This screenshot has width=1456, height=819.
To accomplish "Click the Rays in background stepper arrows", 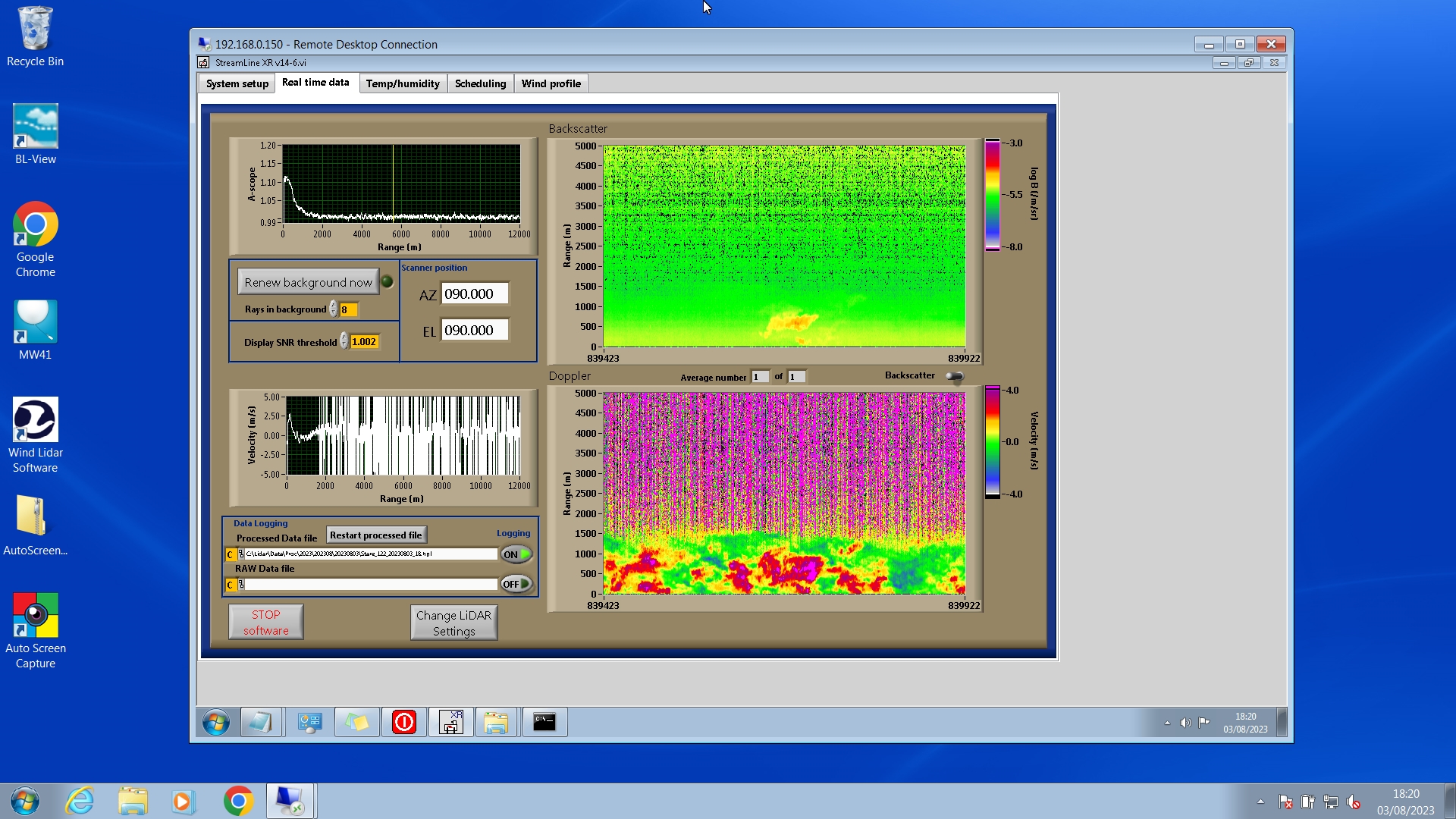I will click(333, 309).
